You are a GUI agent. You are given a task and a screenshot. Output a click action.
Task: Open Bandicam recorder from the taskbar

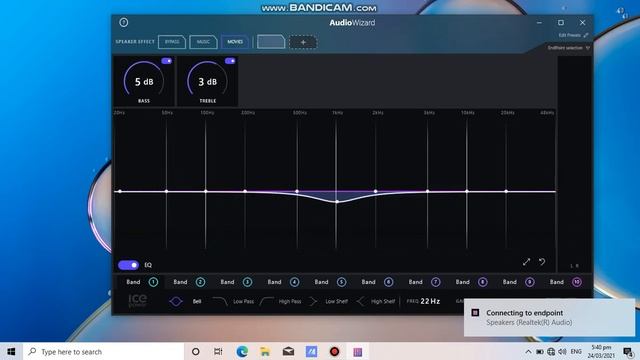(x=334, y=351)
